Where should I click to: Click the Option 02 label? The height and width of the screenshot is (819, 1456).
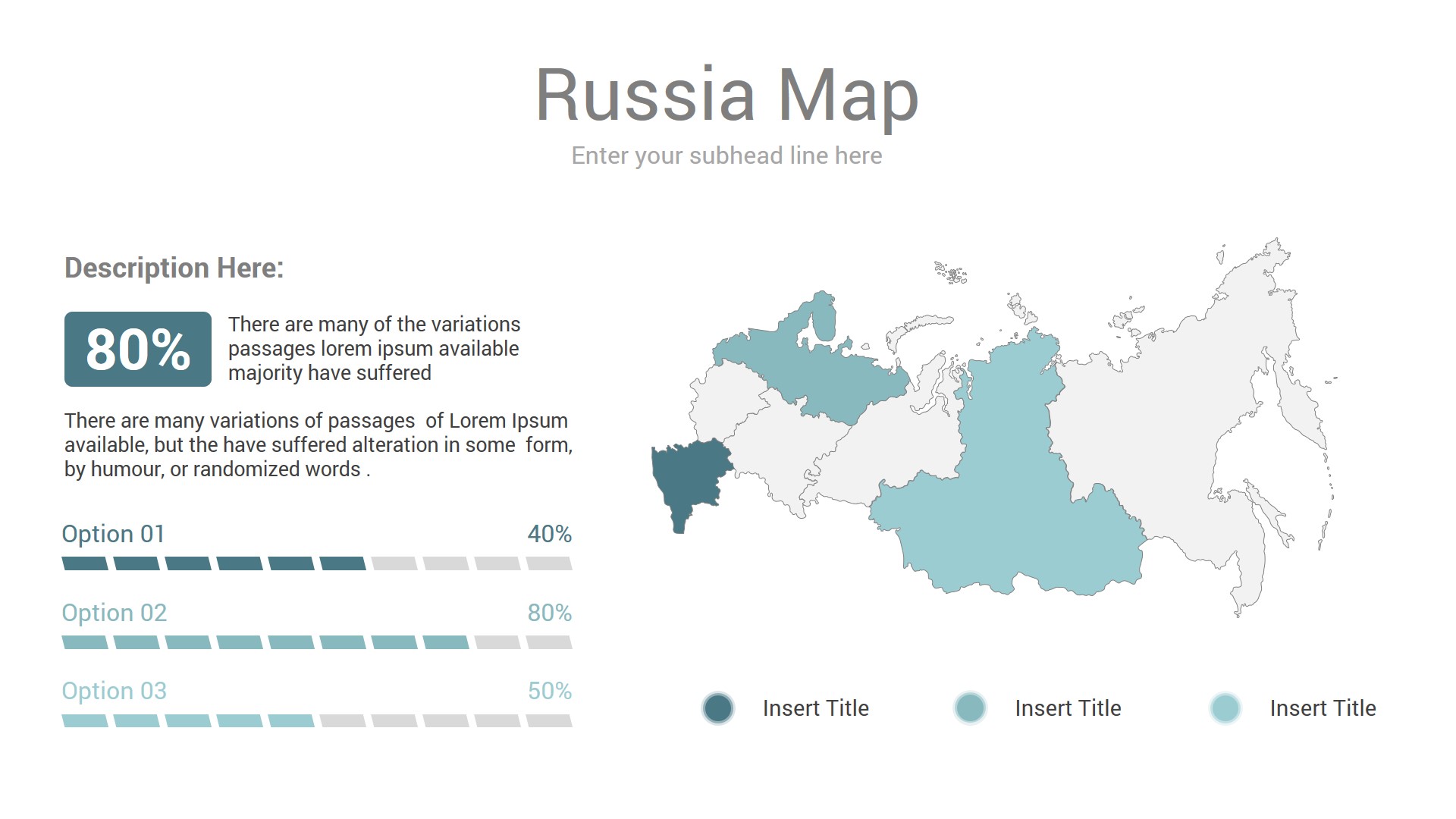114,613
